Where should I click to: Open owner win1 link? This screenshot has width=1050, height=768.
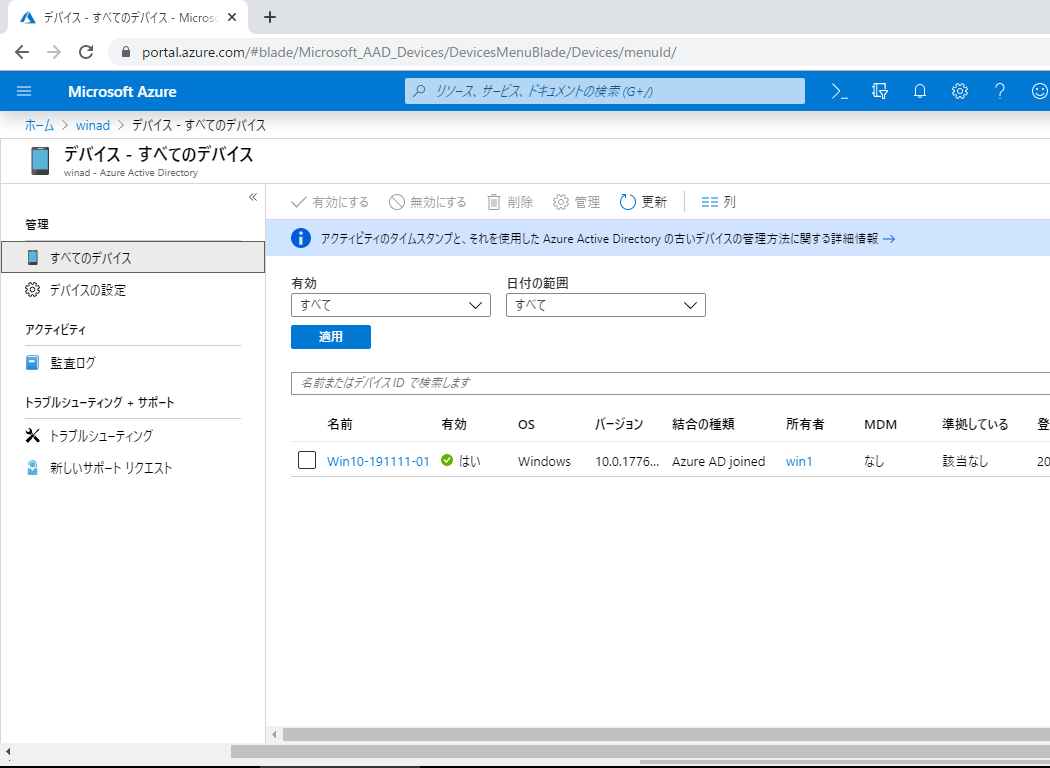click(x=799, y=461)
